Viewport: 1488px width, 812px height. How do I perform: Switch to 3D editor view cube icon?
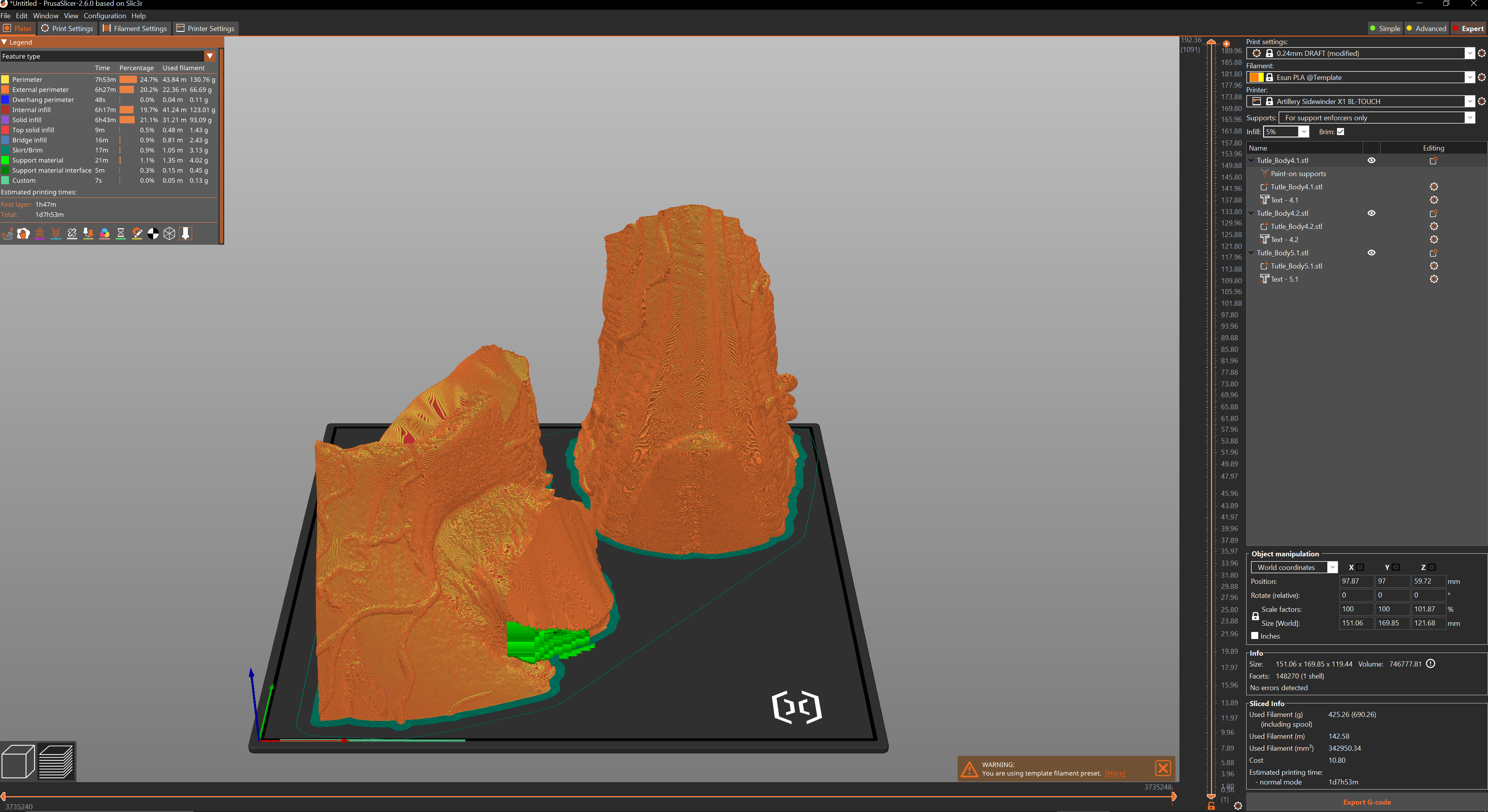coord(19,761)
